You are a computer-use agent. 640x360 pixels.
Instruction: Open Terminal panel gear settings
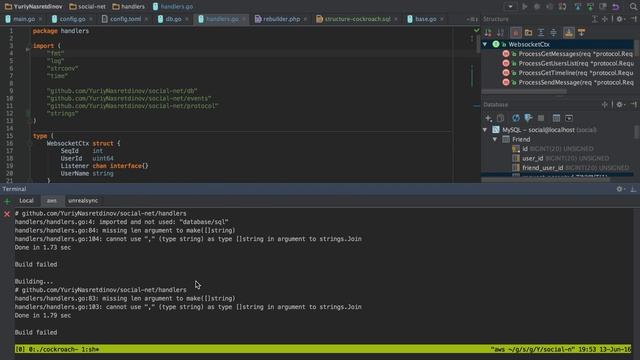(x=620, y=189)
